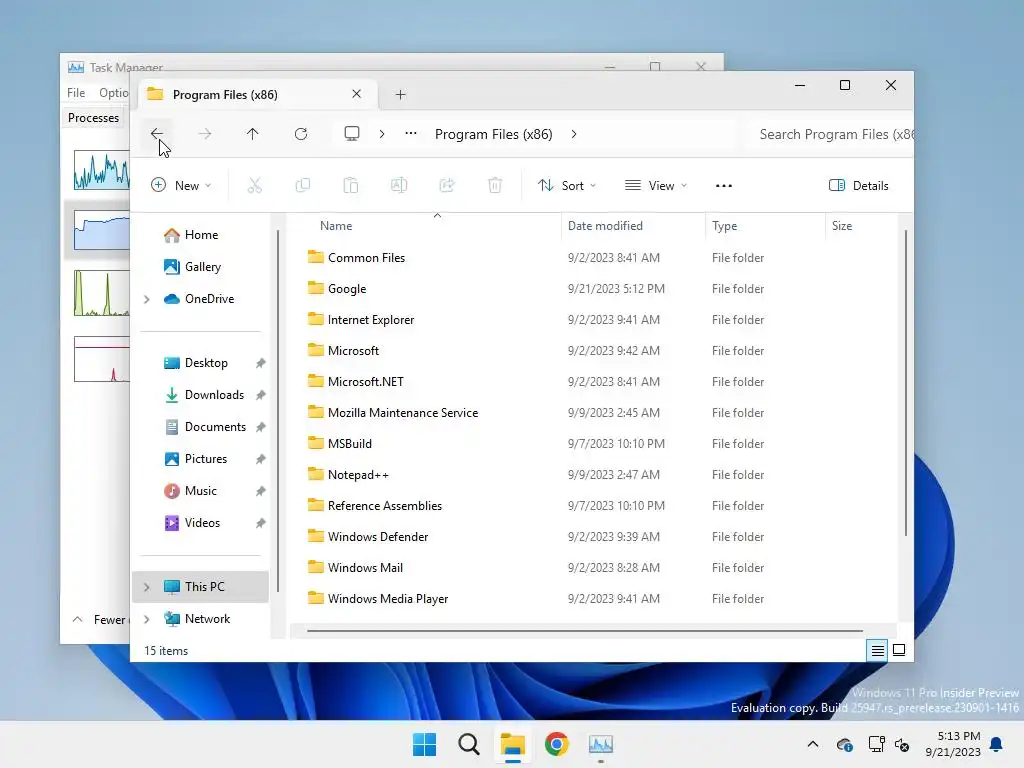Select the Windows Defender folder
The height and width of the screenshot is (768, 1024).
click(378, 537)
